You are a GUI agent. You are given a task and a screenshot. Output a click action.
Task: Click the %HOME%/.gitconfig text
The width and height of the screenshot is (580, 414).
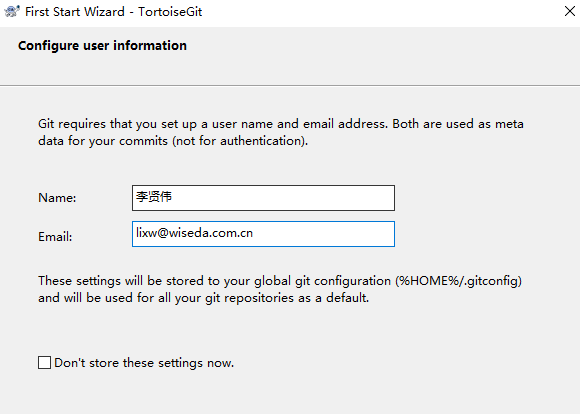pyautogui.click(x=458, y=281)
